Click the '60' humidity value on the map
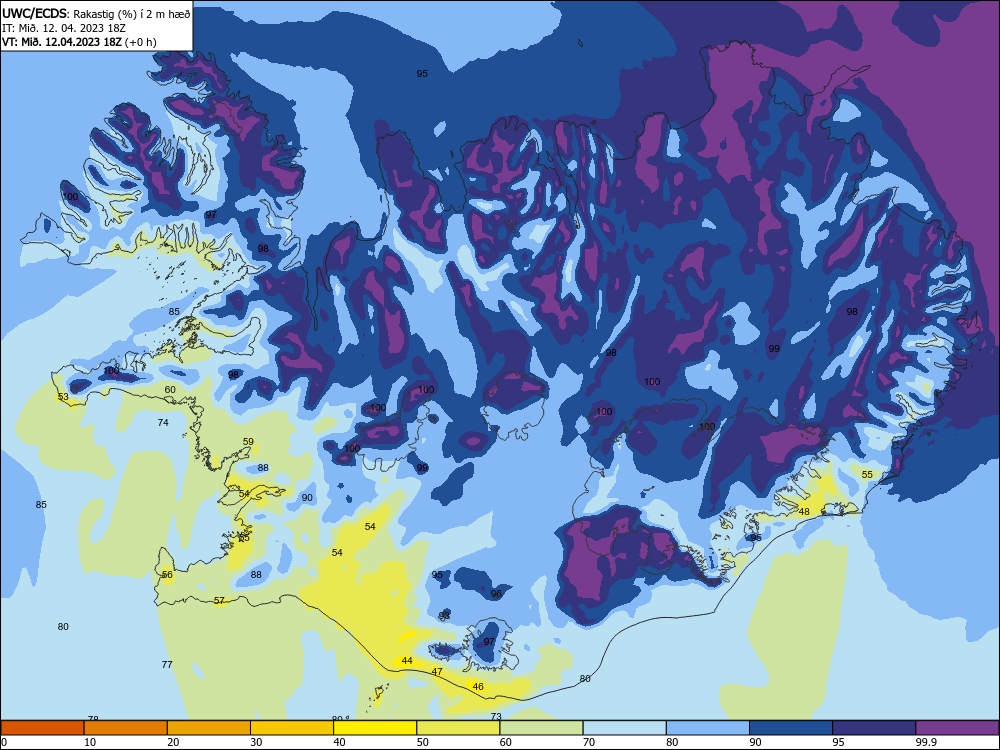The image size is (1000, 750). (170, 390)
